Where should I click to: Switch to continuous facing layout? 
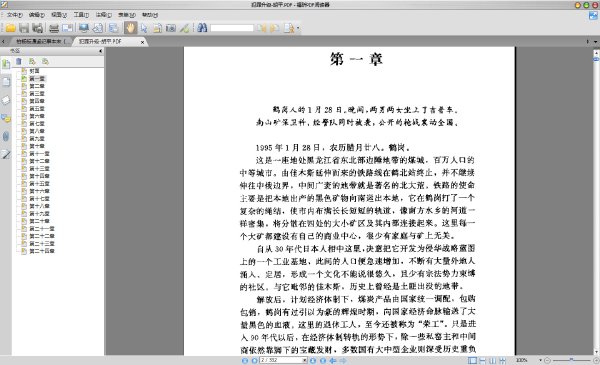(x=503, y=360)
